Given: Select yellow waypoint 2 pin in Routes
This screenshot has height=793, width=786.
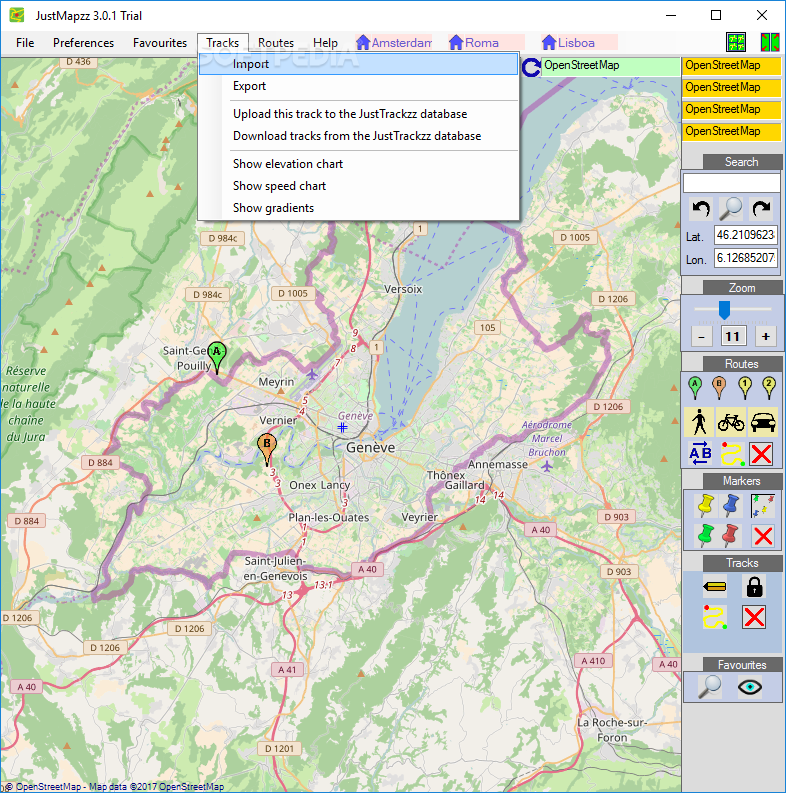Looking at the screenshot, I should [768, 388].
